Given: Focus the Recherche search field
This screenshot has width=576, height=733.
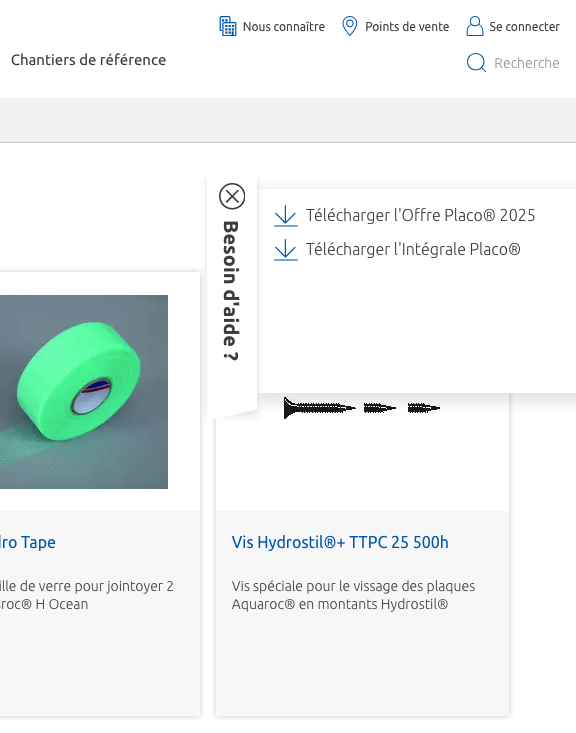Looking at the screenshot, I should (x=526, y=63).
